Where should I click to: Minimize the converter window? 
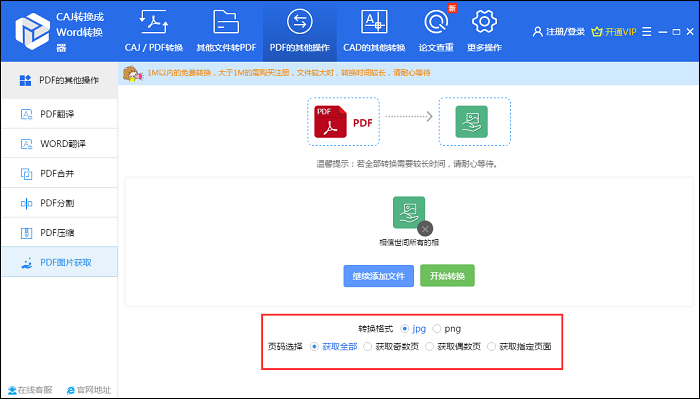[x=663, y=32]
